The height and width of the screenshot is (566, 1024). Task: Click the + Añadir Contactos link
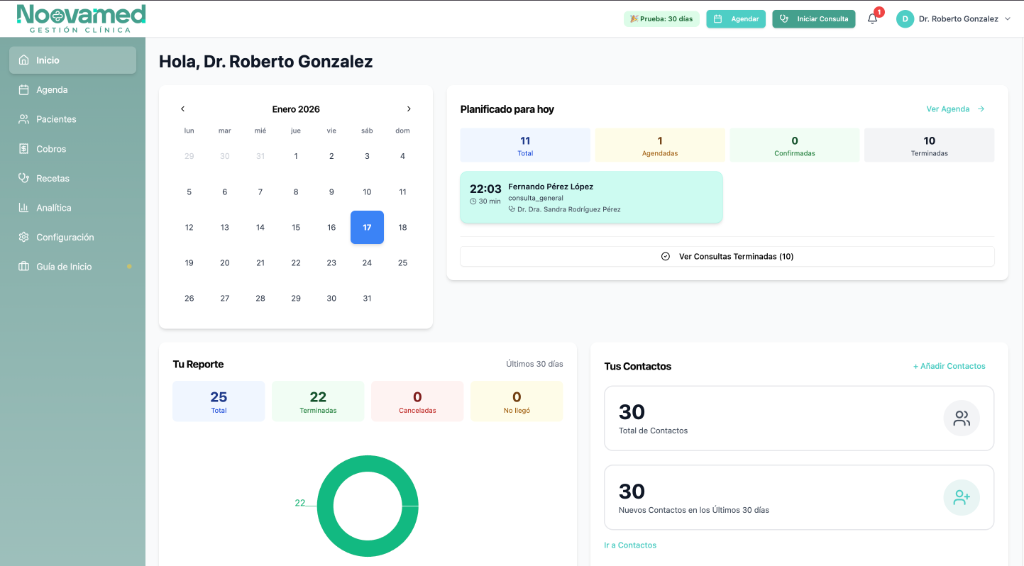949,366
